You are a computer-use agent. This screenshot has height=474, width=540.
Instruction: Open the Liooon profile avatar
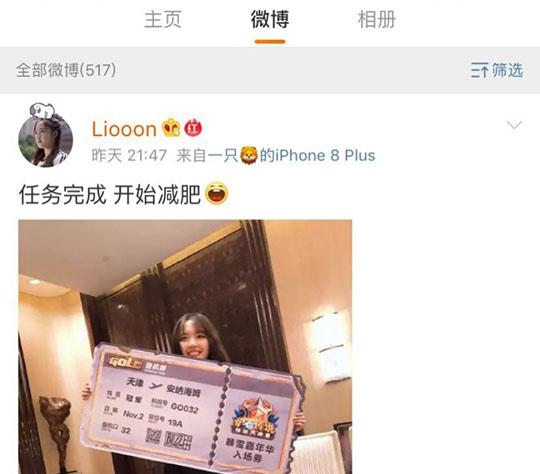45,140
